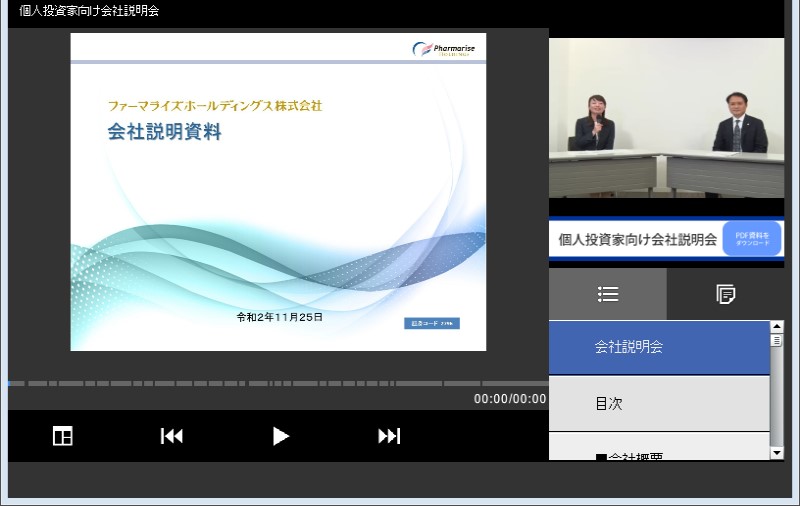Click the speaker video feed
The width and height of the screenshot is (800, 506).
(666, 118)
